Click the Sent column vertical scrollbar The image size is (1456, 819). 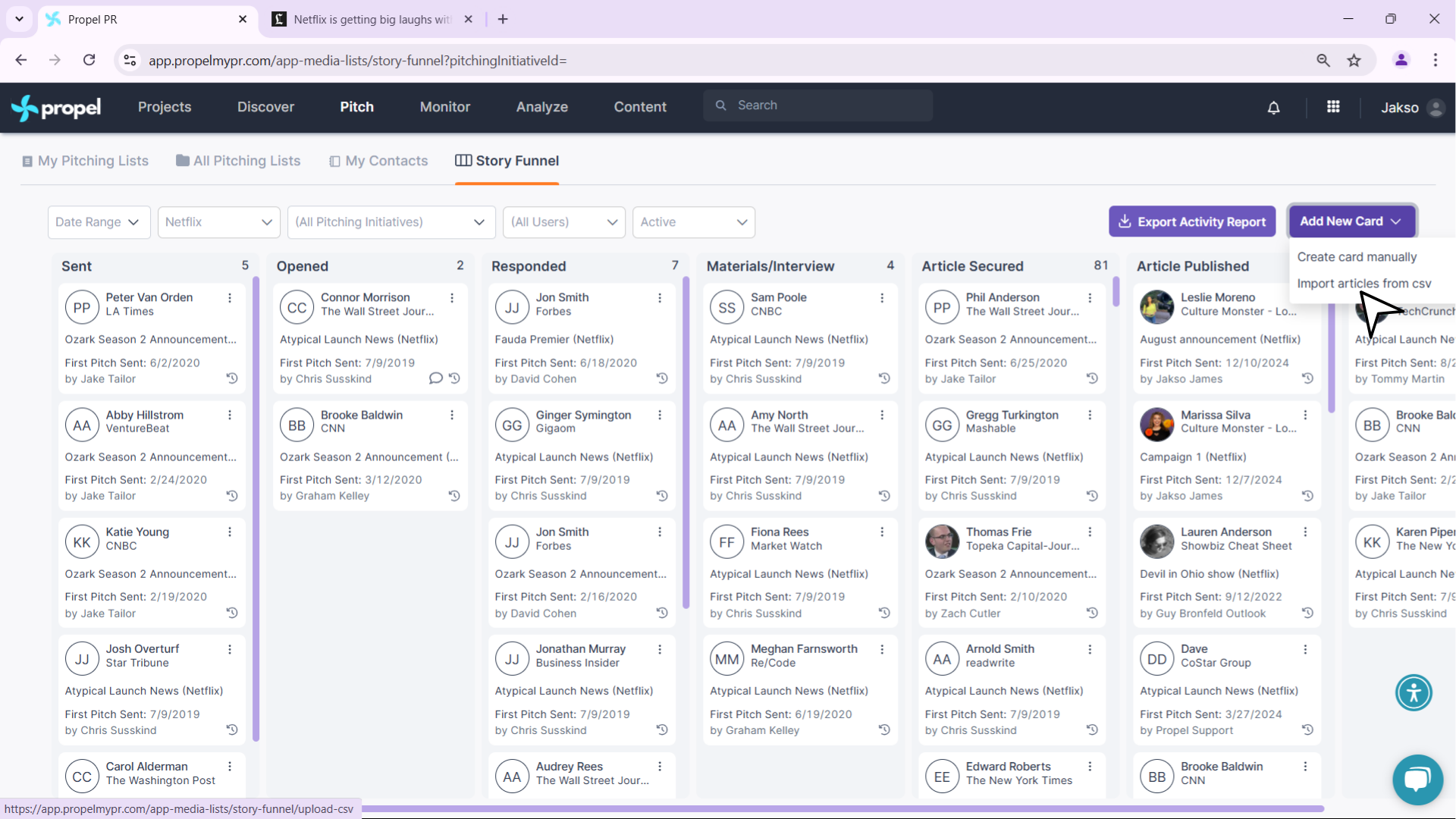[x=256, y=508]
